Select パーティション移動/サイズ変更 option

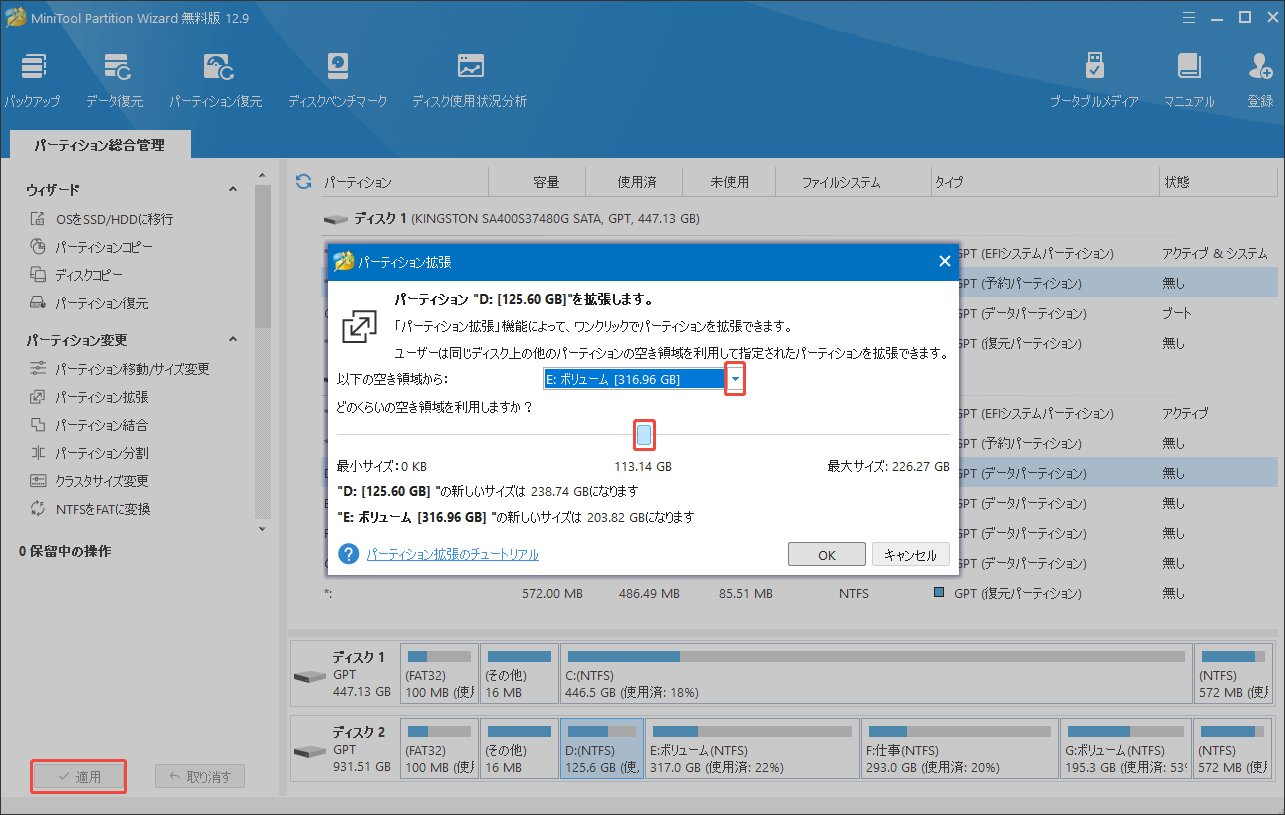(119, 369)
